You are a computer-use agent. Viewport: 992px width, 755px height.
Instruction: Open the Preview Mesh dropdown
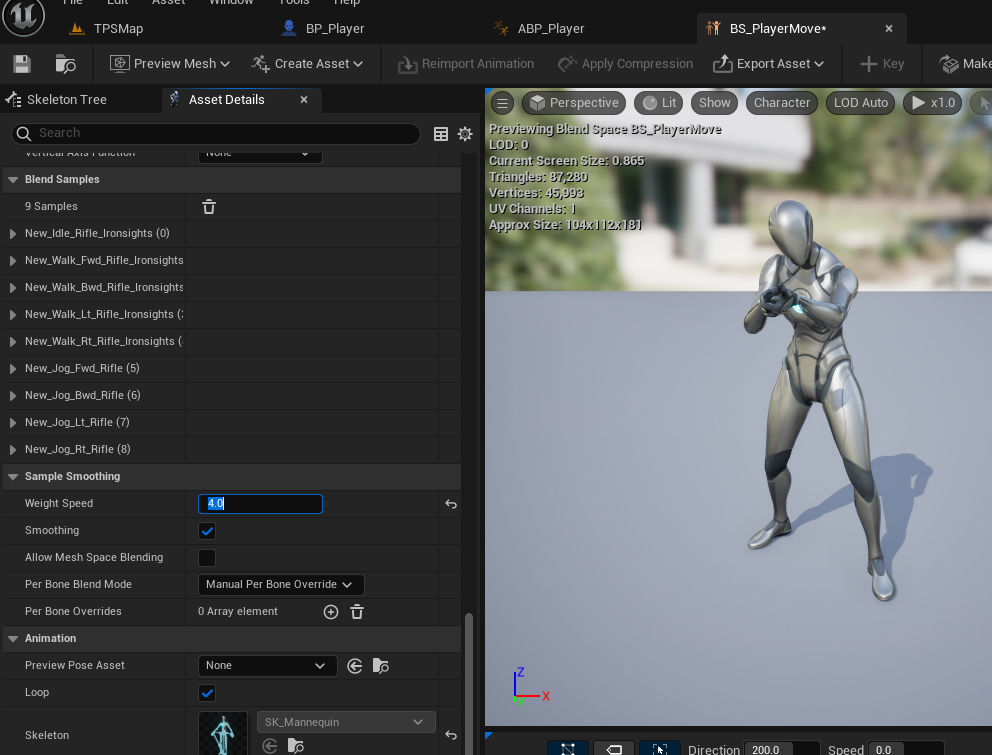(x=170, y=64)
